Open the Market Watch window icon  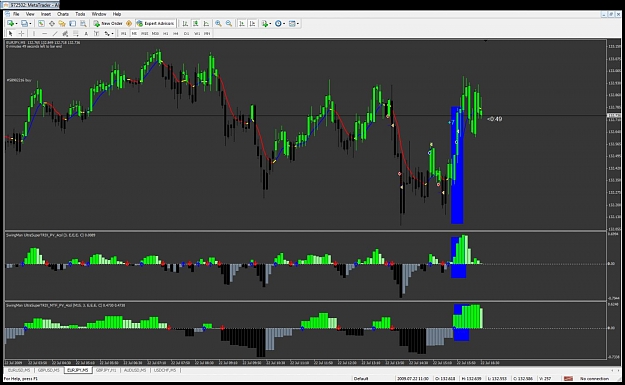pyautogui.click(x=41, y=24)
